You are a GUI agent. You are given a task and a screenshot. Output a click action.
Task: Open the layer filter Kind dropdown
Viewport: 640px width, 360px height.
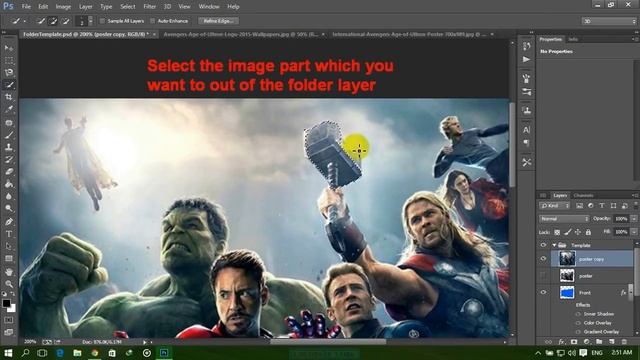(x=554, y=206)
